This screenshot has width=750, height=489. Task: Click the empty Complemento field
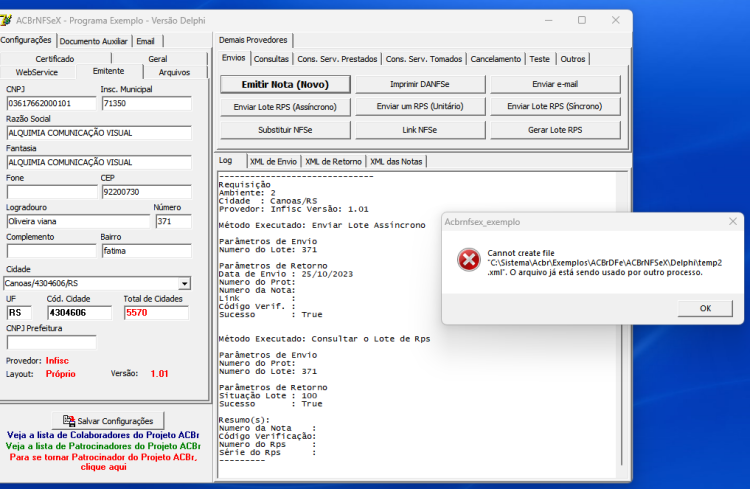click(x=51, y=251)
